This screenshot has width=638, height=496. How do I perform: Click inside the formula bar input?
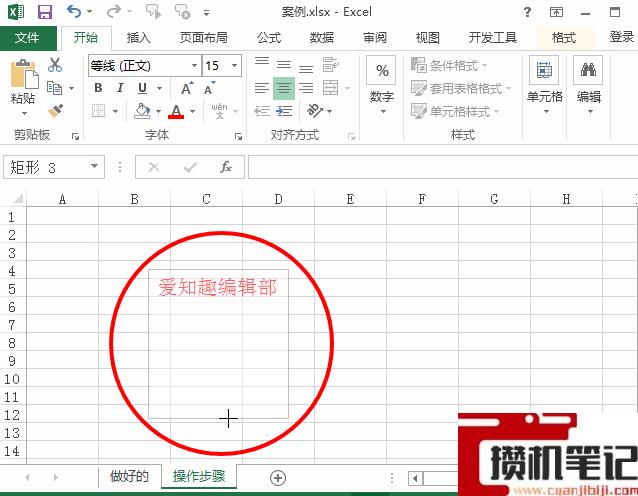(x=443, y=167)
